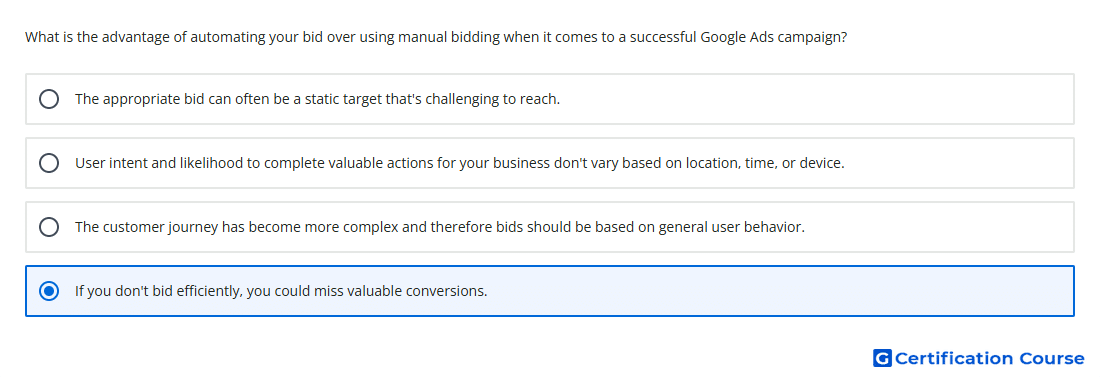Click the blue G logo icon
The image size is (1100, 377).
click(882, 358)
